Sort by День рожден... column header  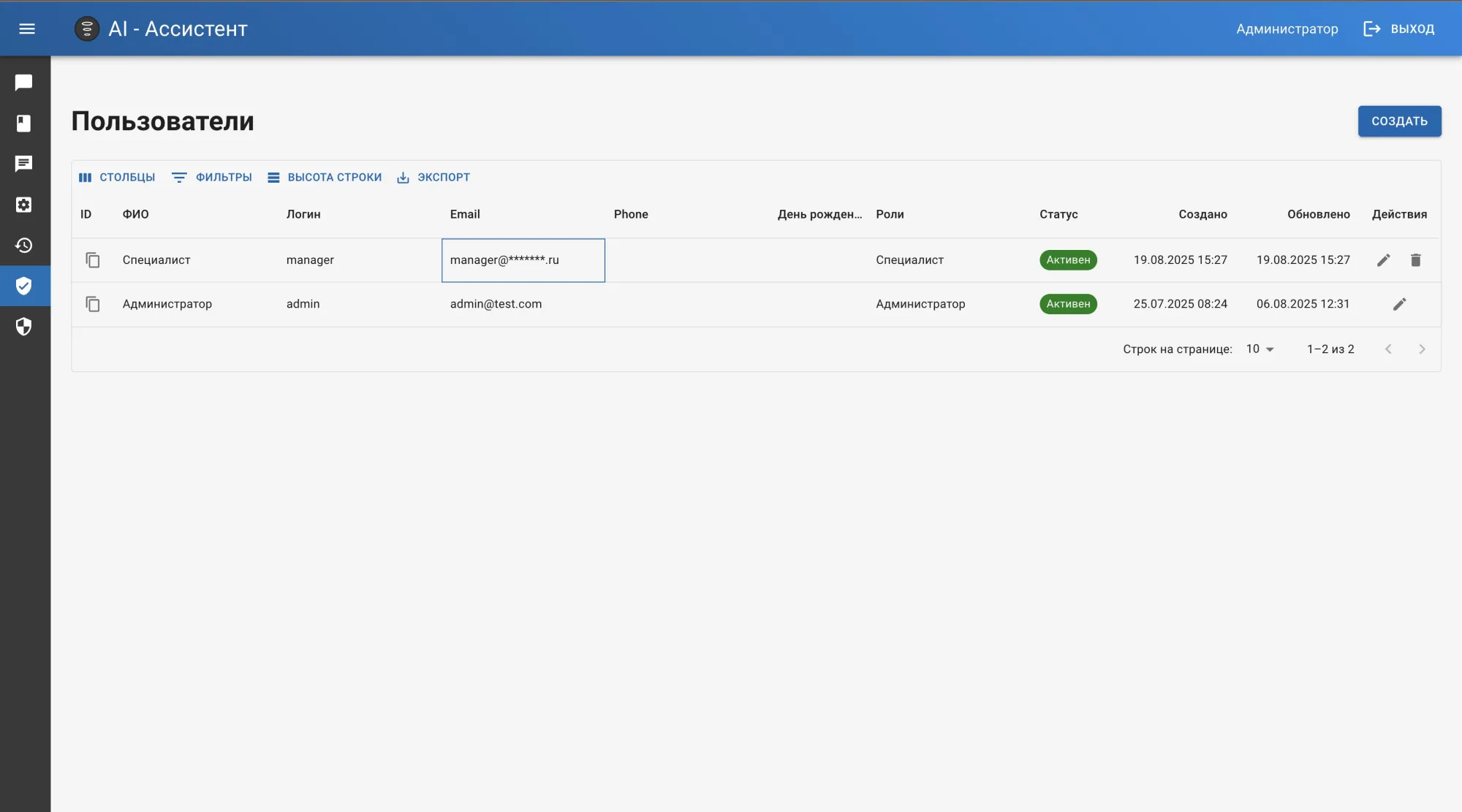[x=819, y=214]
